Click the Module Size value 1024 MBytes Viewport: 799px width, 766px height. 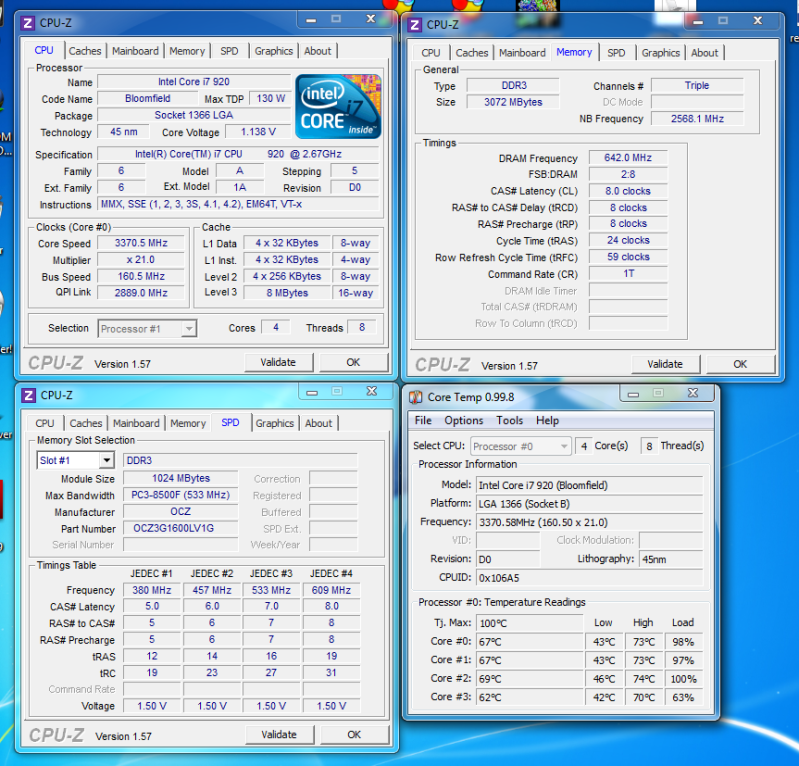tap(180, 478)
